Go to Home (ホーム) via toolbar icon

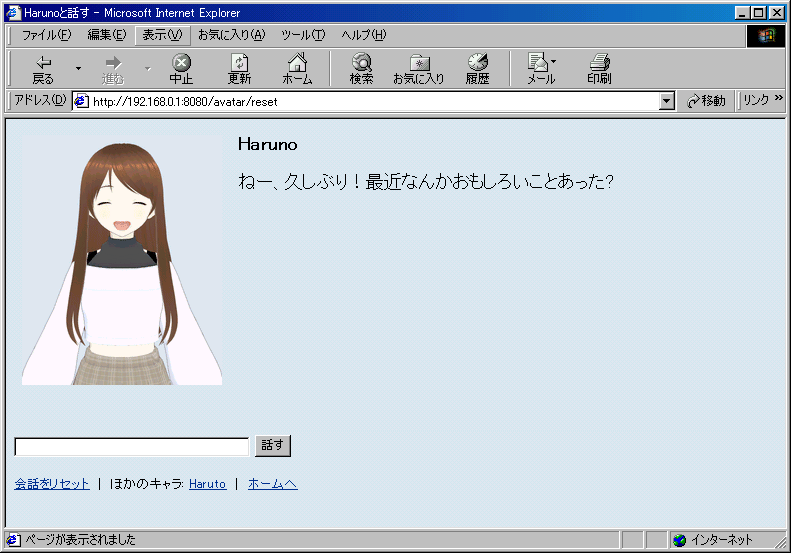click(x=297, y=69)
